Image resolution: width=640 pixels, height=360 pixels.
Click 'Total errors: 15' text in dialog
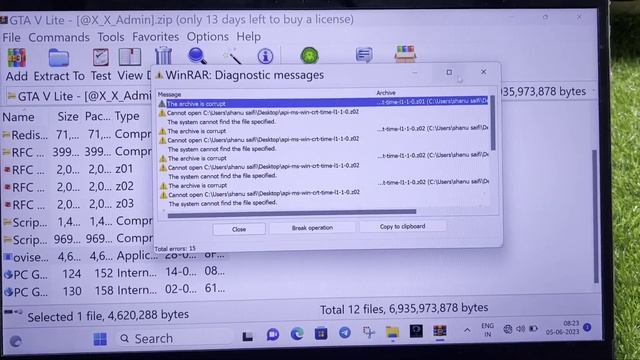(175, 249)
